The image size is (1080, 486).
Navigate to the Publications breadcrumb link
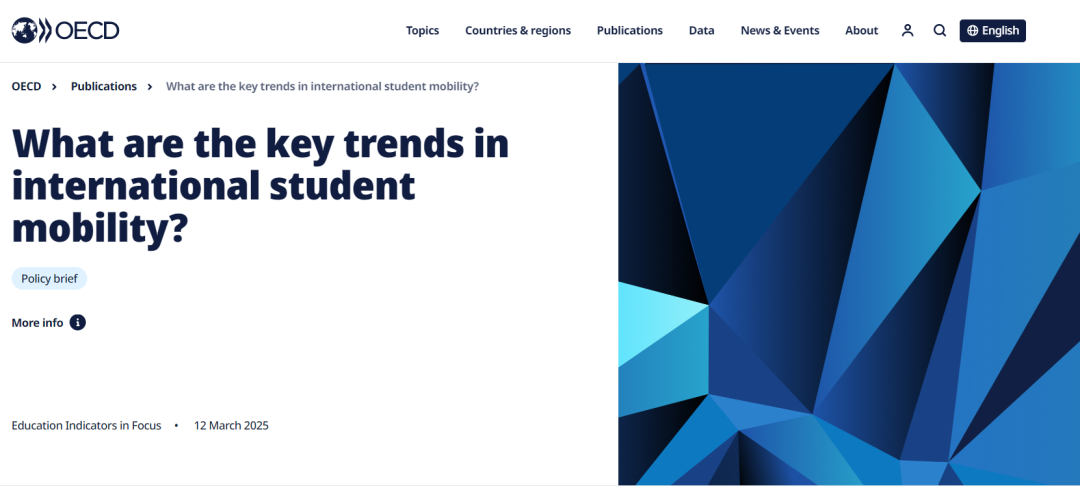[x=103, y=87]
